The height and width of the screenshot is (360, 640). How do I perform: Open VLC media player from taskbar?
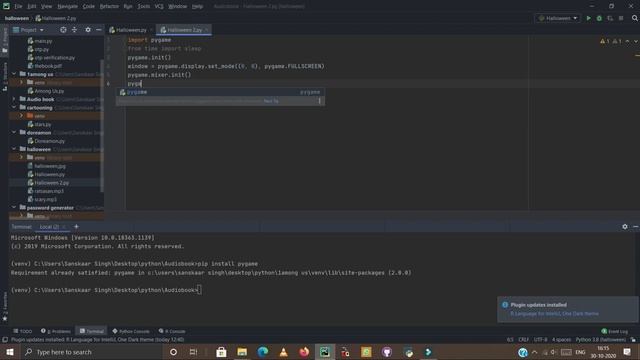click(x=283, y=352)
